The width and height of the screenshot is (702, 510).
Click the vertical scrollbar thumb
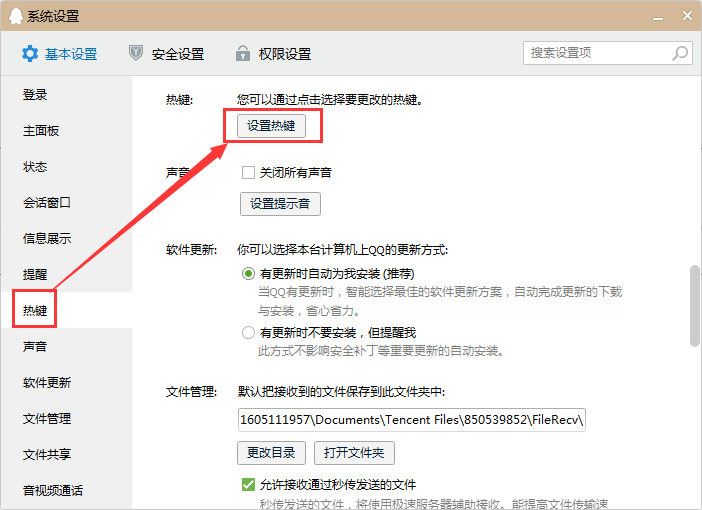pyautogui.click(x=694, y=305)
